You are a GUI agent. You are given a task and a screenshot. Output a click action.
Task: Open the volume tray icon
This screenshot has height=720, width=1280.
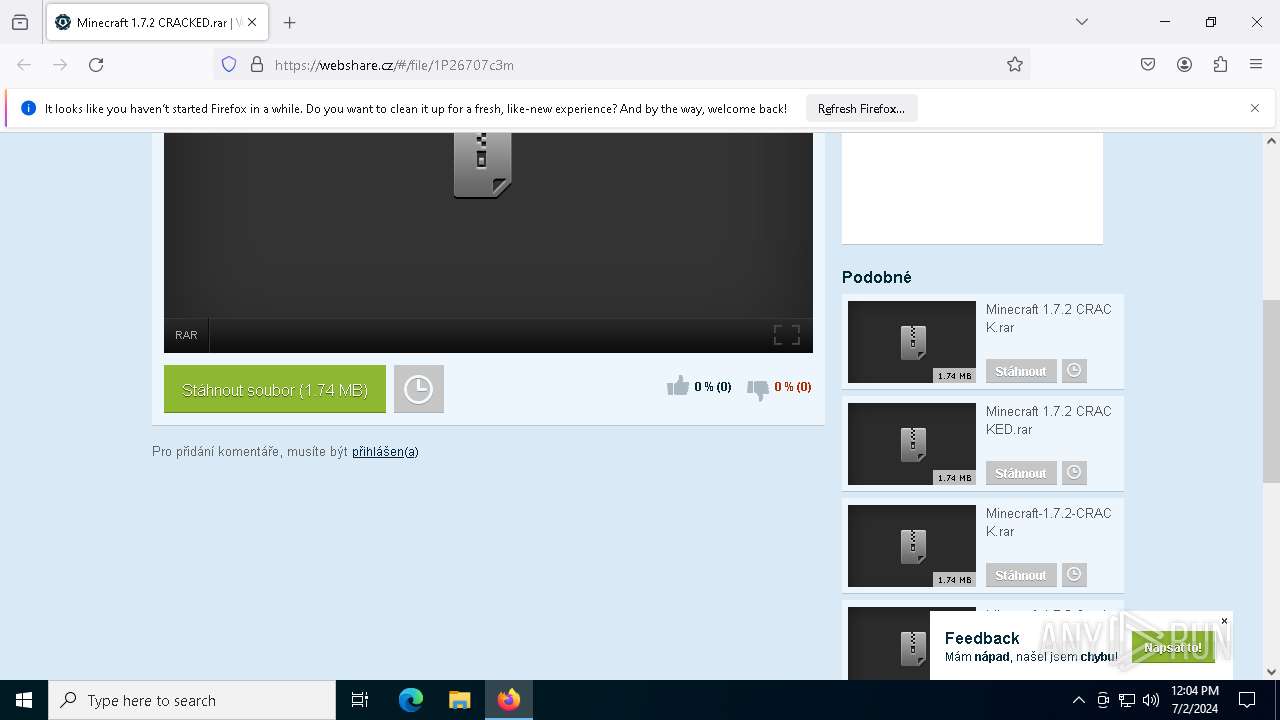point(1151,700)
